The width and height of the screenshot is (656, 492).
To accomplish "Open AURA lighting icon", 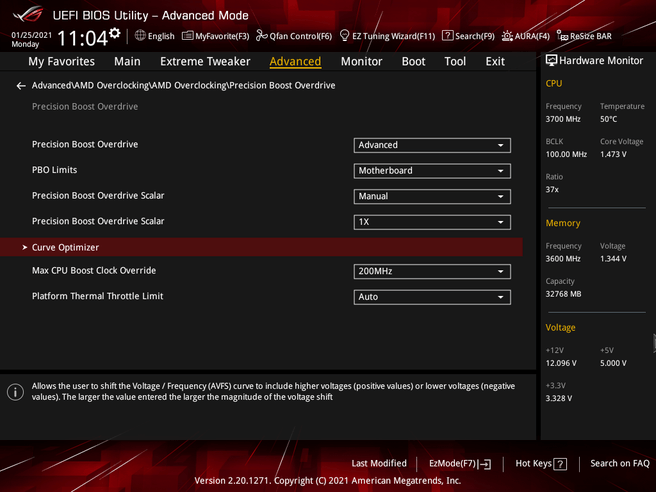I will point(507,36).
